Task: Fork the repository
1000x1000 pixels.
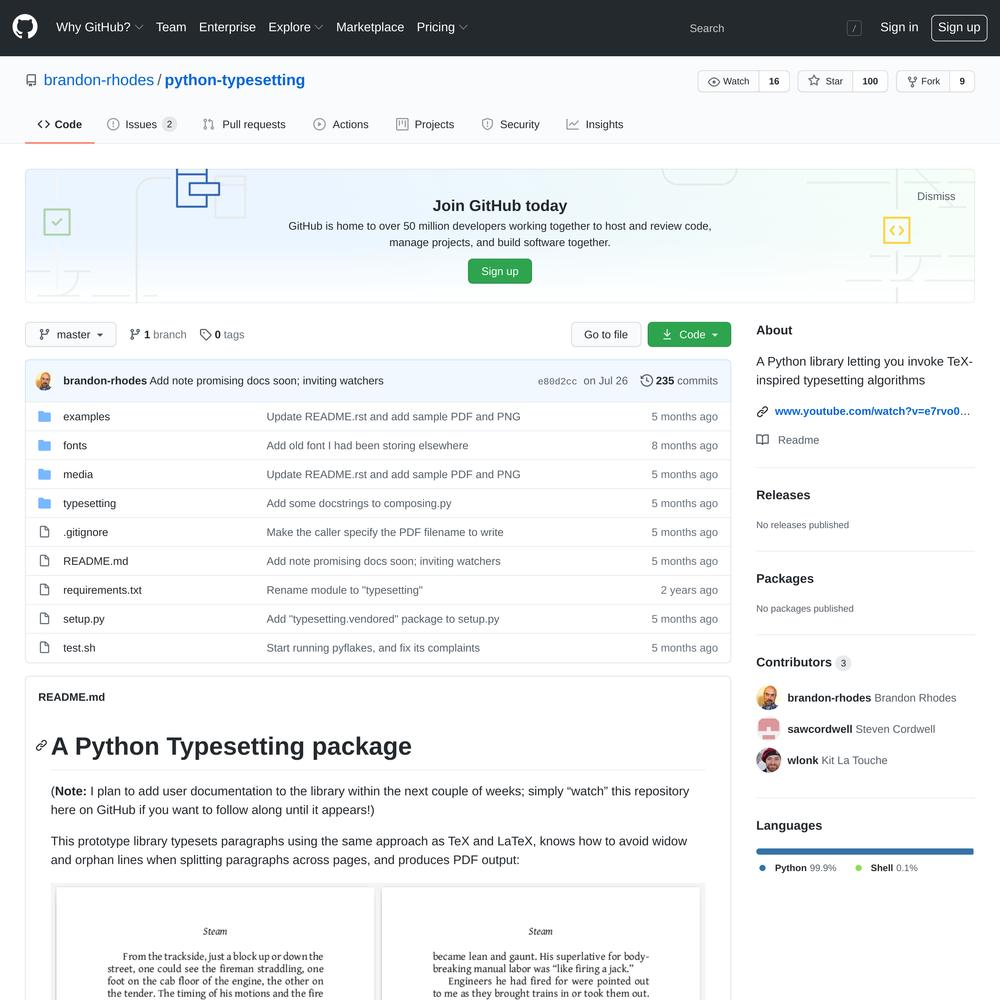Action: coord(923,81)
